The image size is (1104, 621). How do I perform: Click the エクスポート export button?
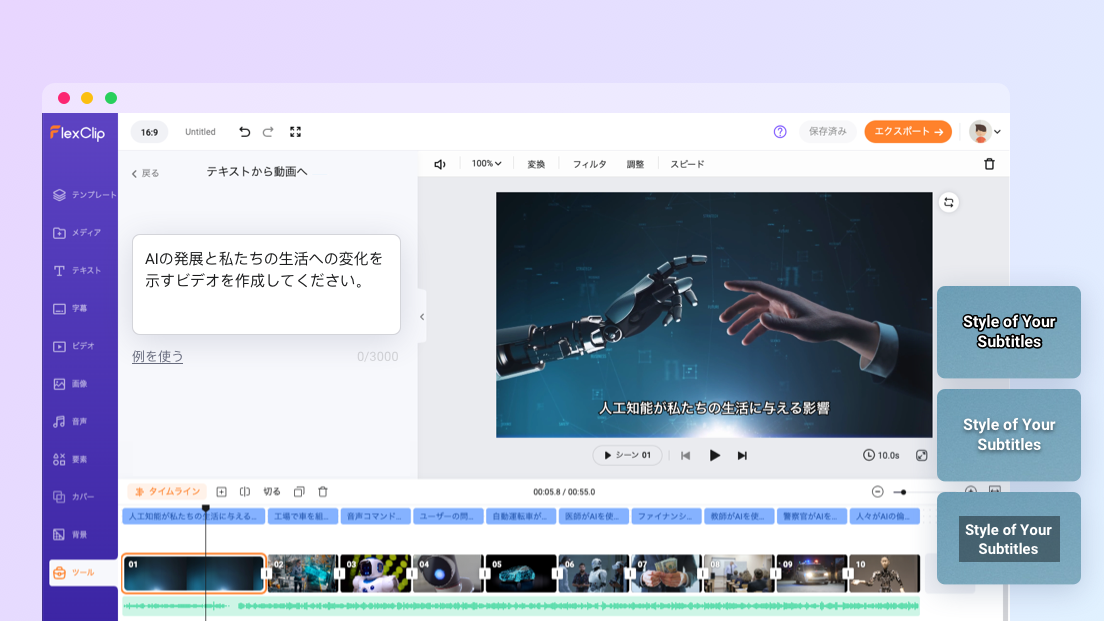tap(908, 132)
